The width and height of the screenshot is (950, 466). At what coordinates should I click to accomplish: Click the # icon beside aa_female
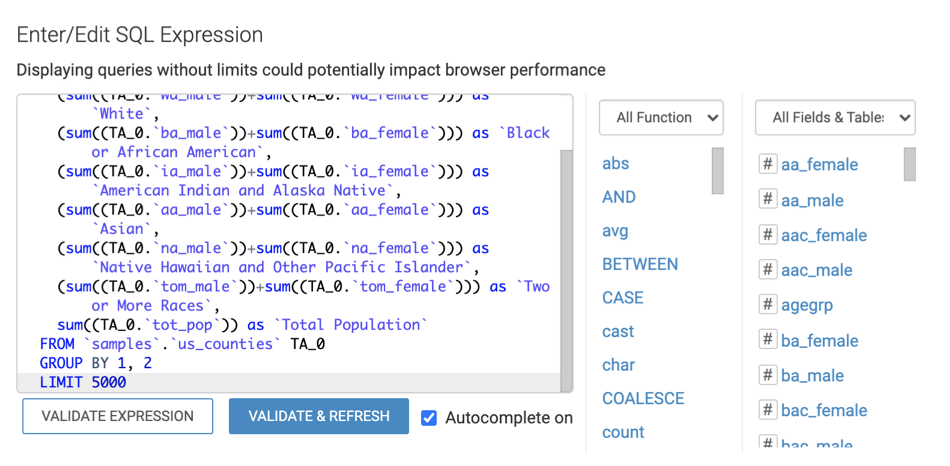(768, 164)
